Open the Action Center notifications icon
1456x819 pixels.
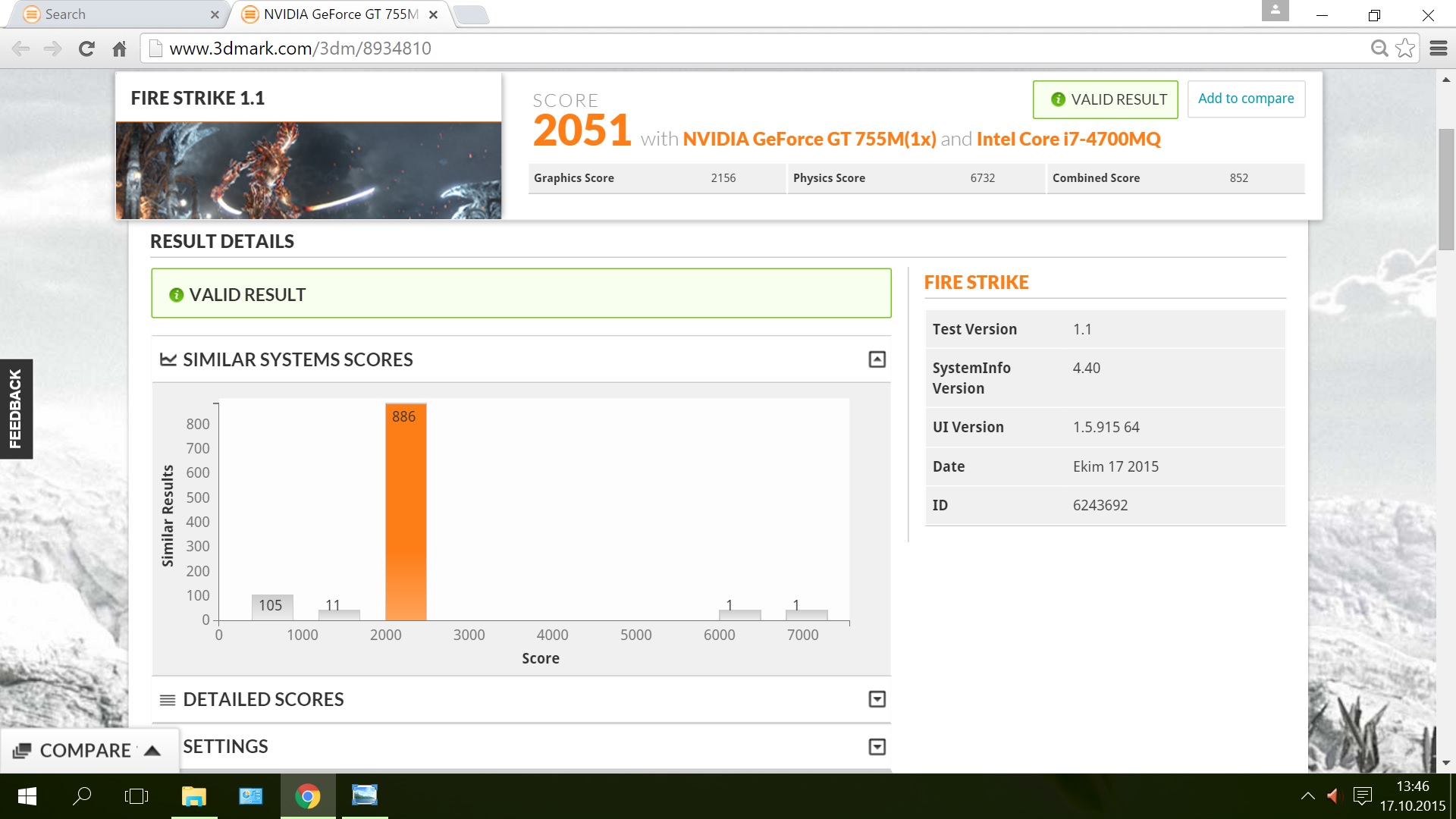click(x=1363, y=796)
